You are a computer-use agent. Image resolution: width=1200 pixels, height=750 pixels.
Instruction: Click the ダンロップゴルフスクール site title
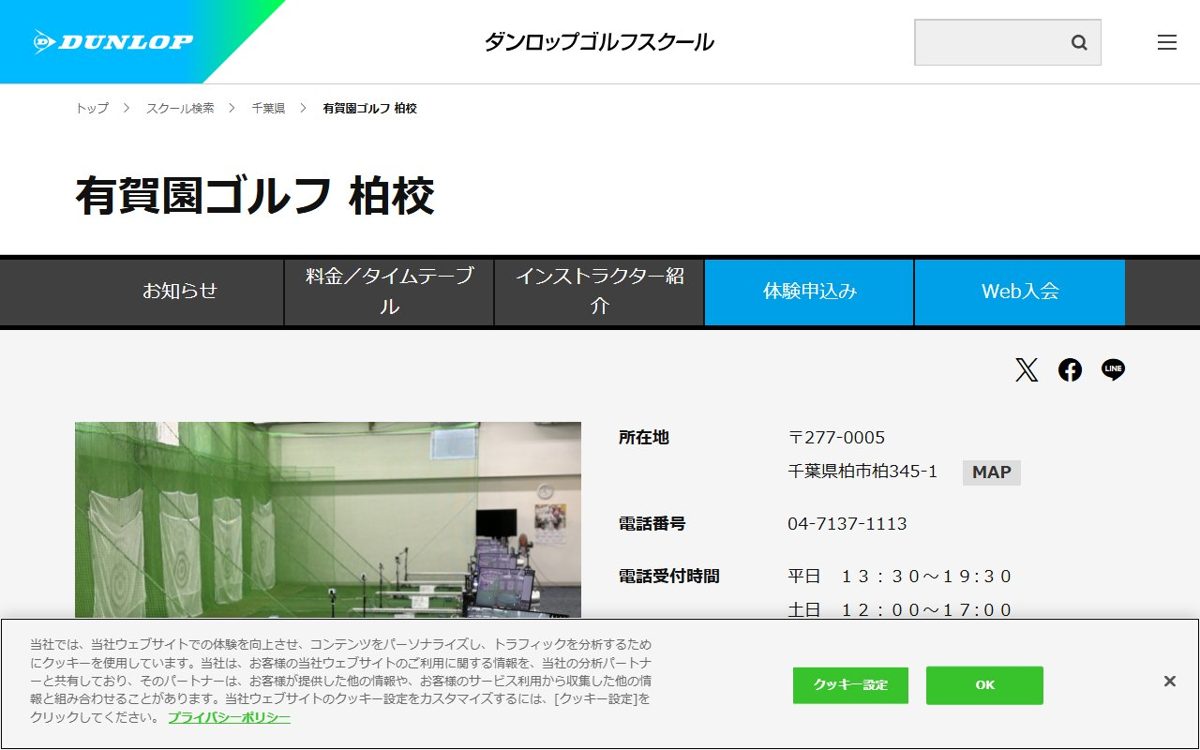[x=599, y=42]
